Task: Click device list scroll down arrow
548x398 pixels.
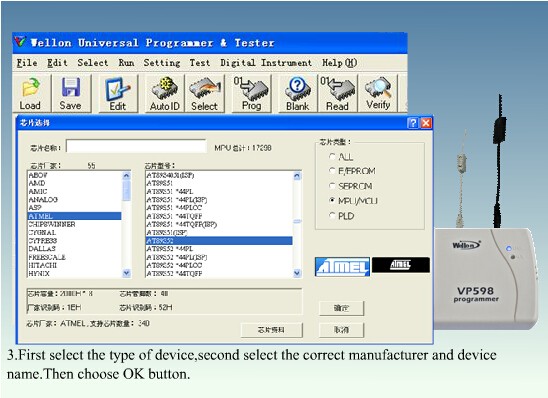Action: pos(297,273)
